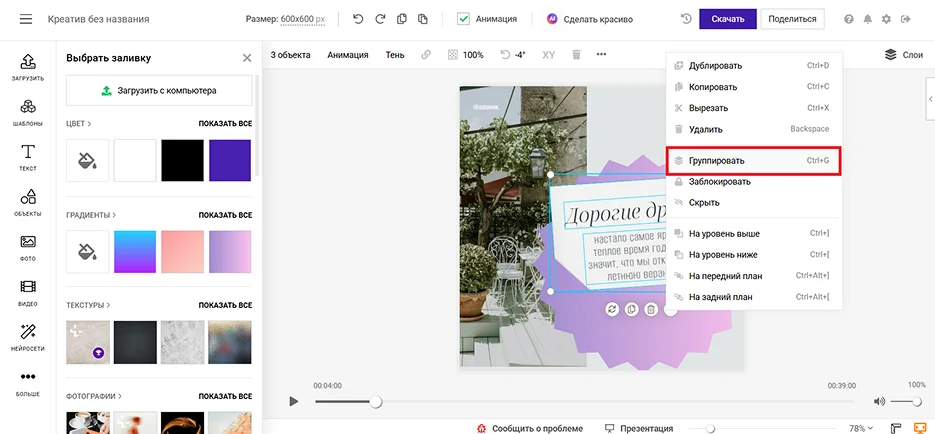935x434 pixels.
Task: Select the Текст tool in sidebar
Action: pos(28,156)
